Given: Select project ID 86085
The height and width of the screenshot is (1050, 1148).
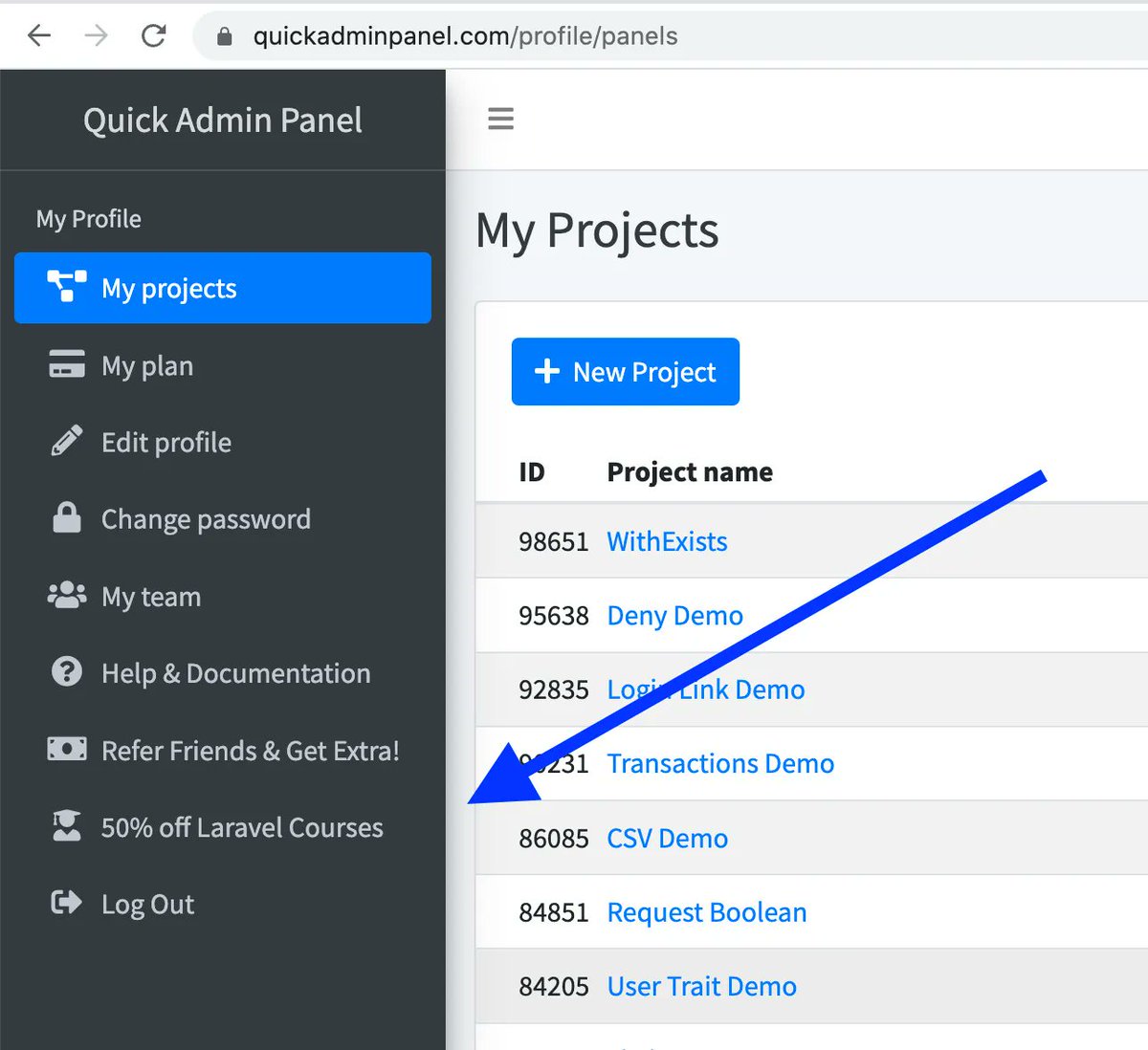Looking at the screenshot, I should click(554, 838).
